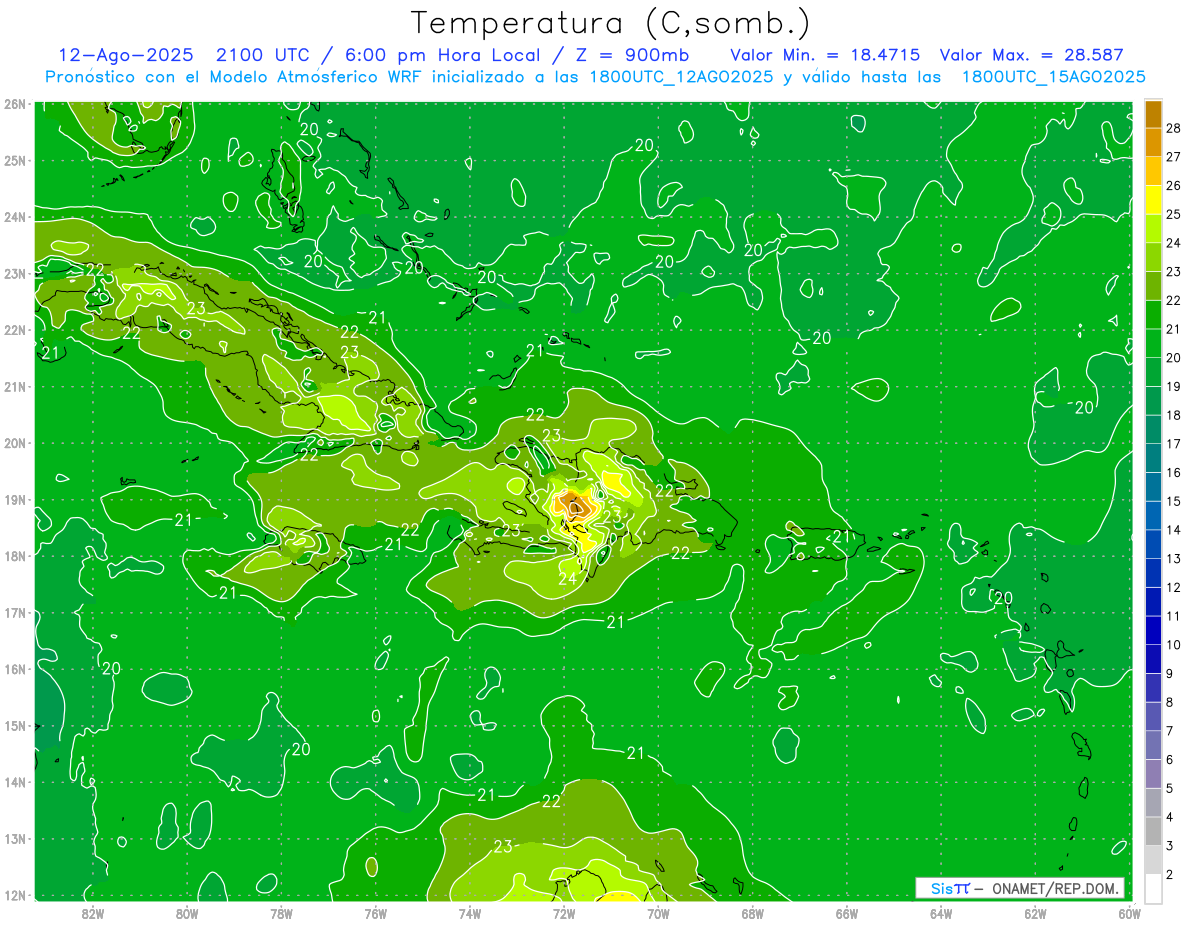Click the 'Valor Max. = 28.587' text
The image size is (1200, 927).
coord(1032,56)
